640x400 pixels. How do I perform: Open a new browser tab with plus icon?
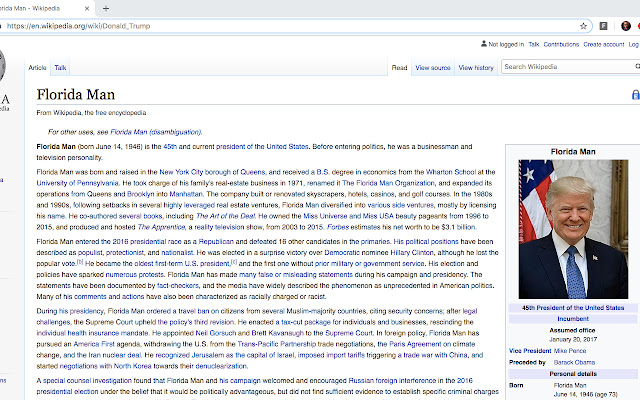[x=106, y=8]
